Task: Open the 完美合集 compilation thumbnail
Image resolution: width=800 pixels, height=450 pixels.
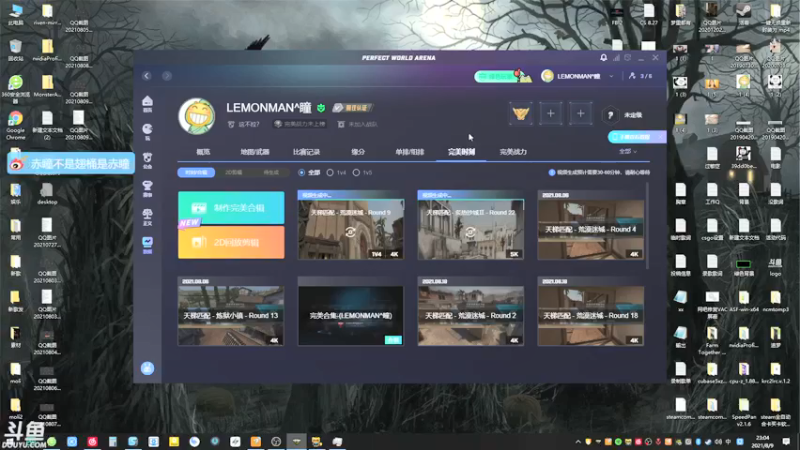Action: click(x=351, y=312)
